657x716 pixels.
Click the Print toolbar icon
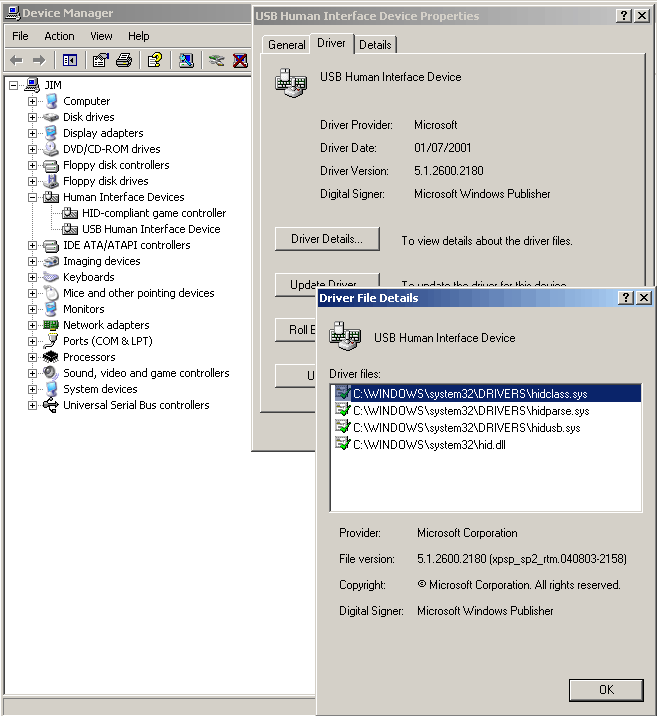(124, 60)
